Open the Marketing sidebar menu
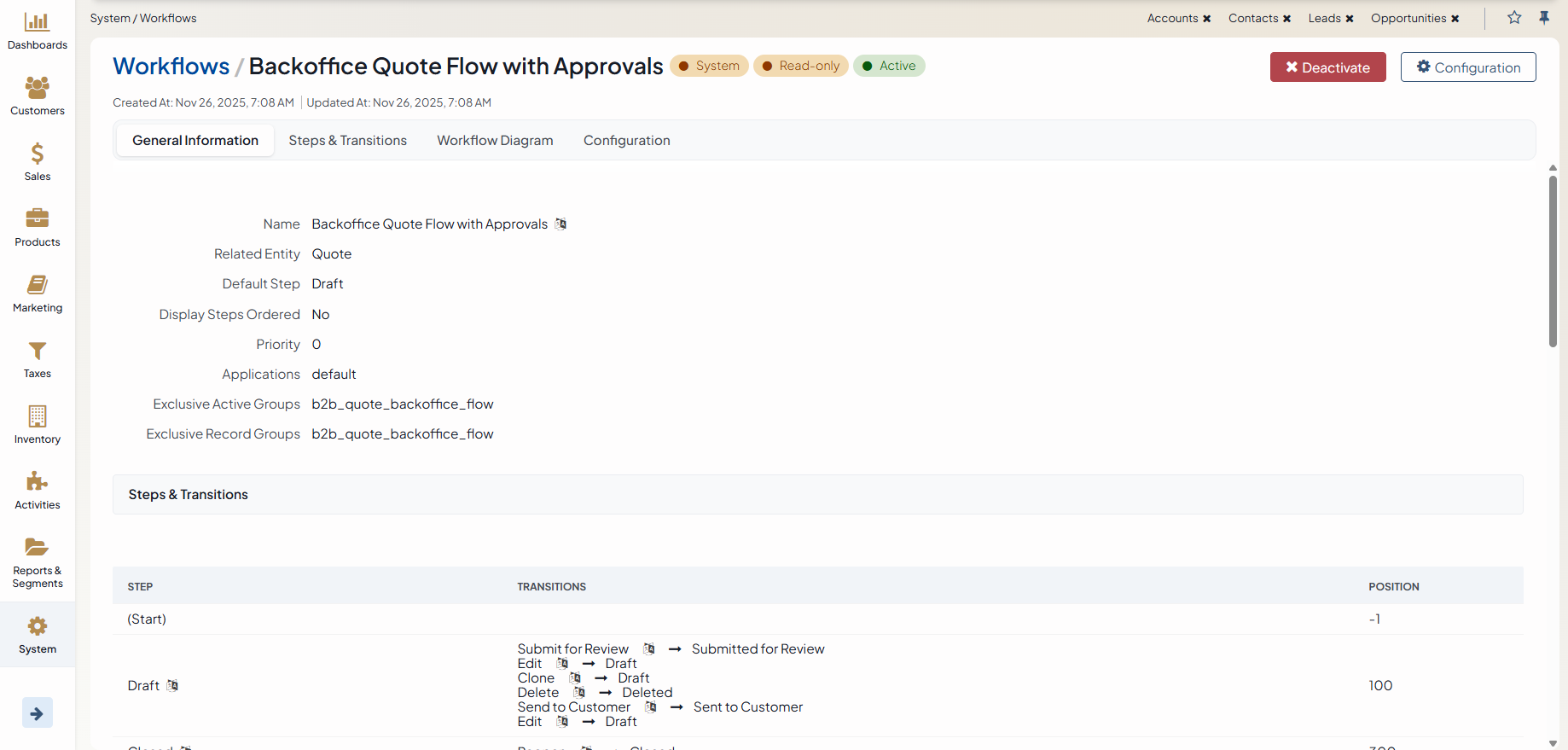This screenshot has width=1568, height=750. pyautogui.click(x=37, y=293)
